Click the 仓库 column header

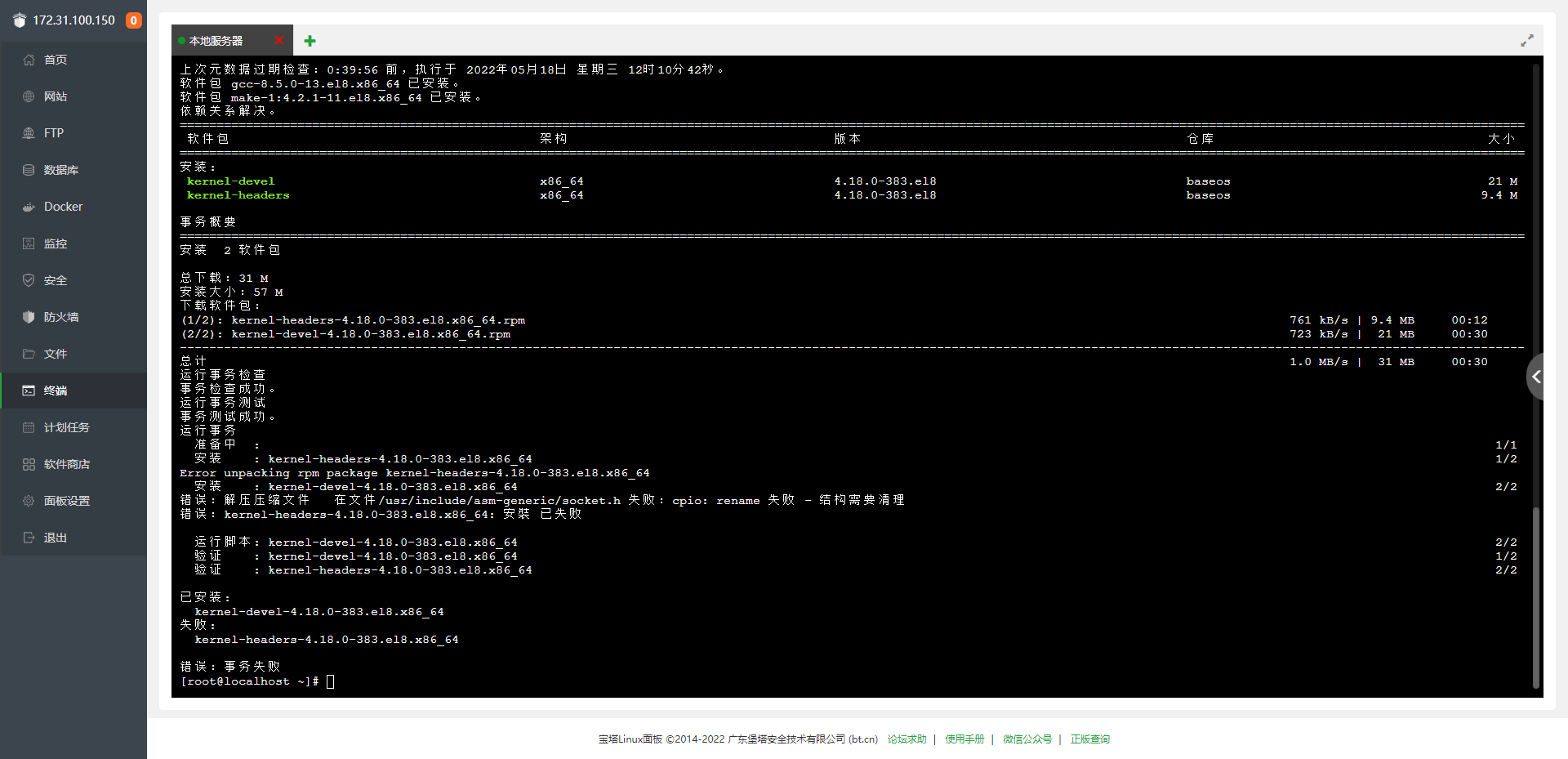tap(1200, 139)
